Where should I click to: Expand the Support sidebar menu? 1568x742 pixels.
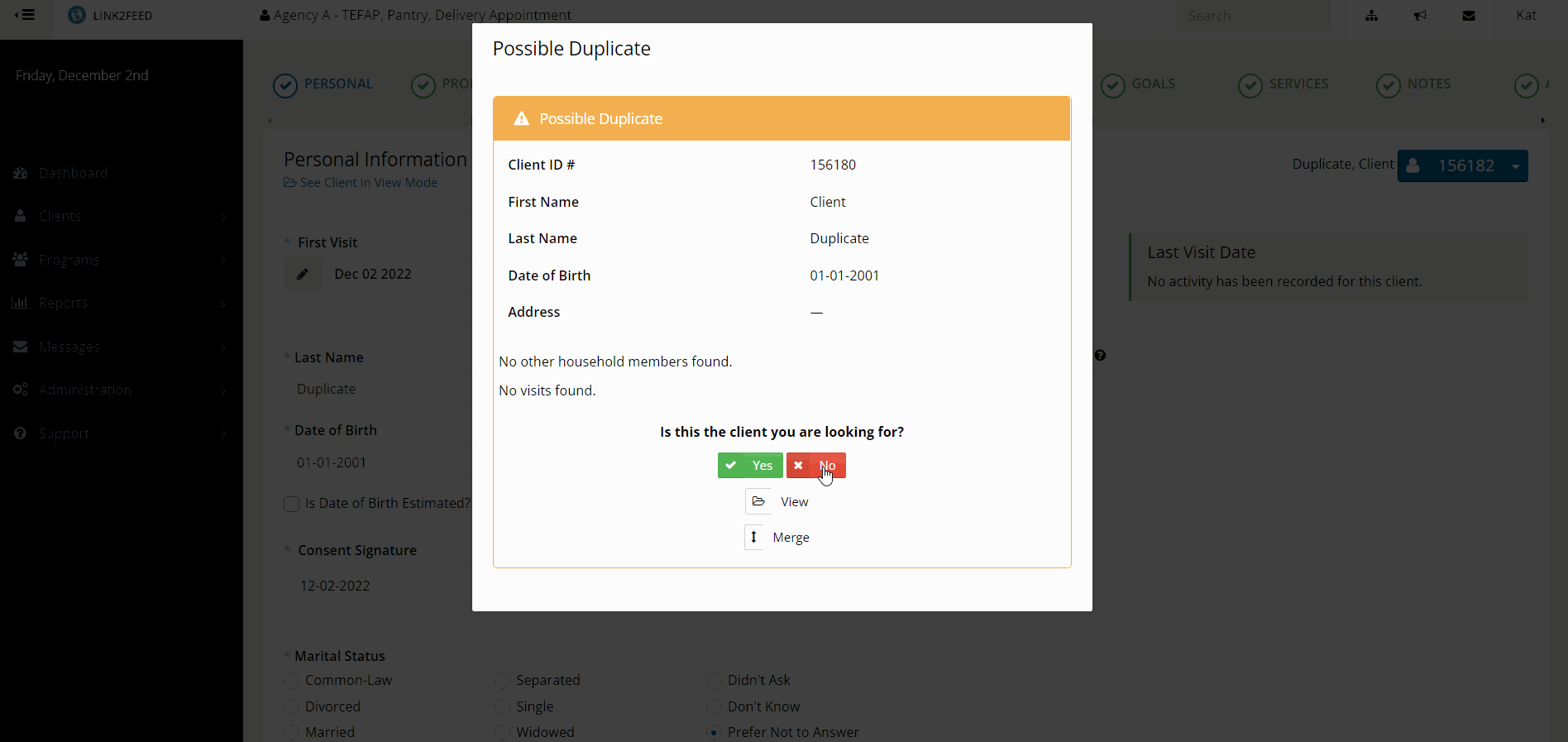(122, 433)
